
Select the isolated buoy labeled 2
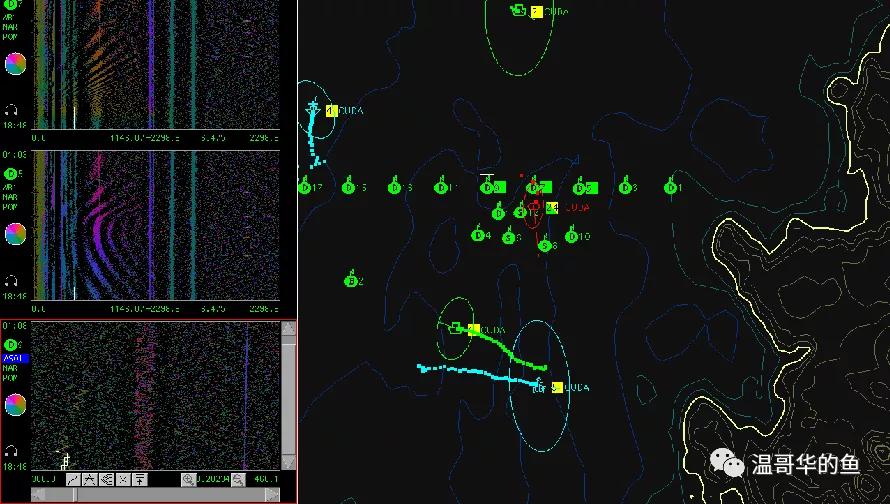coord(351,280)
